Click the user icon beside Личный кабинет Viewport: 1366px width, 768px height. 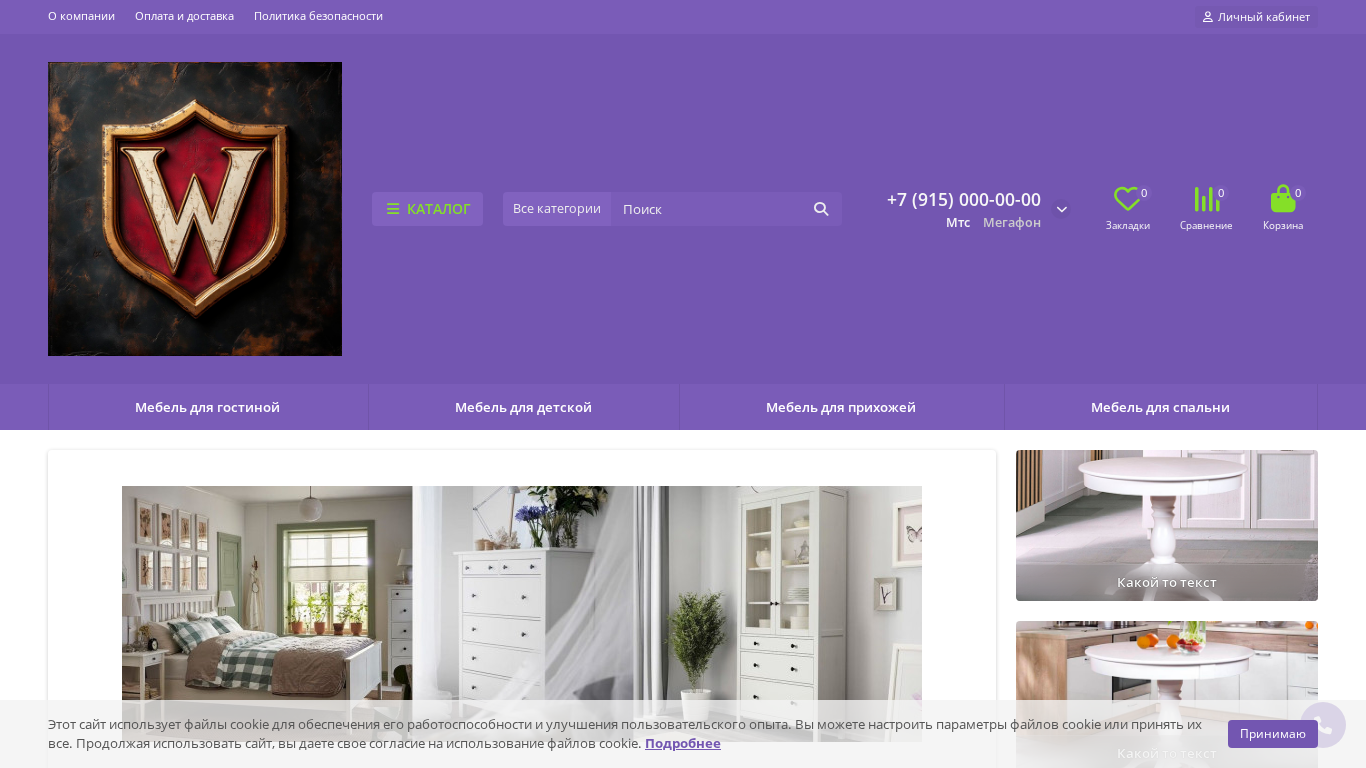pyautogui.click(x=1207, y=17)
